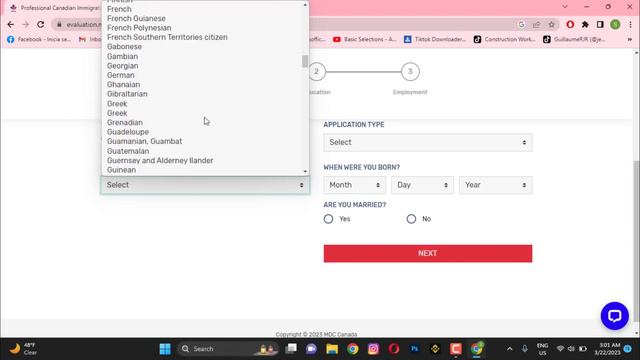
Task: Go to step 3 Employment circle
Action: point(410,72)
